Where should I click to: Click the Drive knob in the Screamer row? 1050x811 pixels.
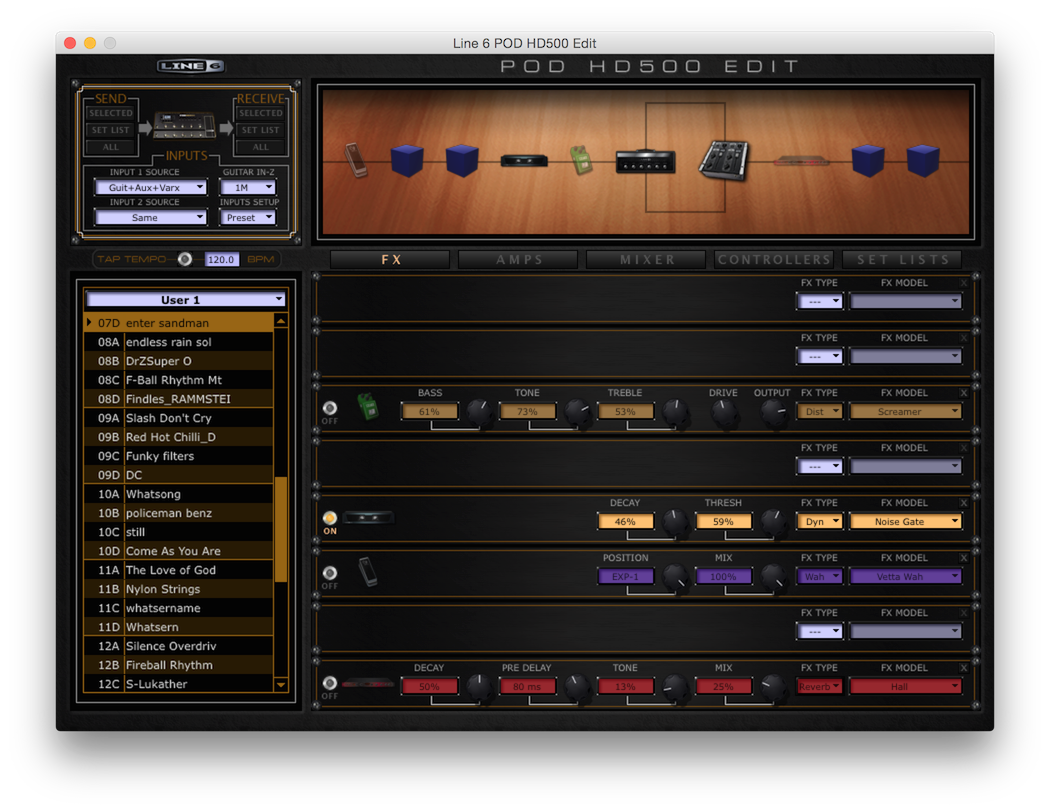pos(723,413)
